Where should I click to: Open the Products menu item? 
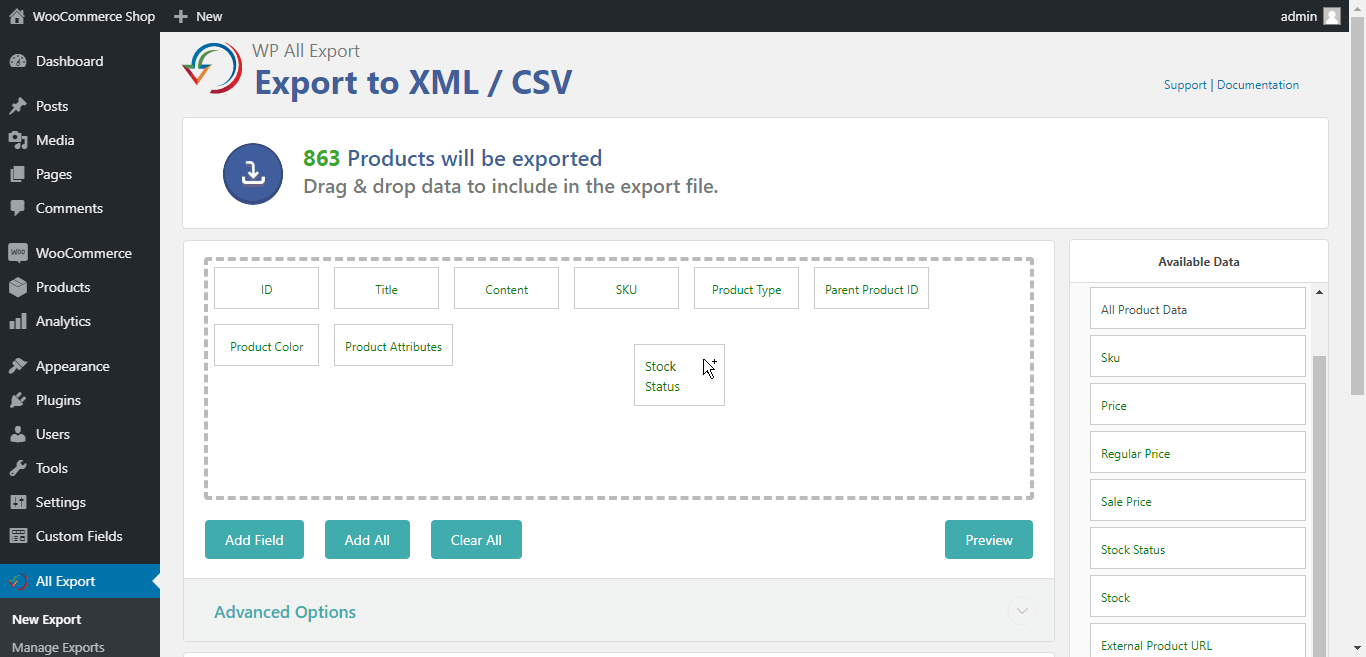[80, 287]
